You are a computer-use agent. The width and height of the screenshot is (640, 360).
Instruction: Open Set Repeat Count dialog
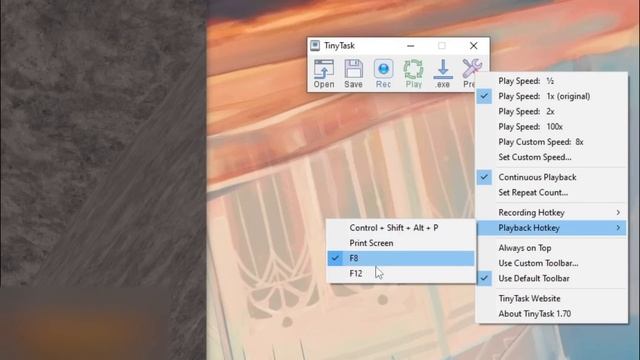(552, 193)
